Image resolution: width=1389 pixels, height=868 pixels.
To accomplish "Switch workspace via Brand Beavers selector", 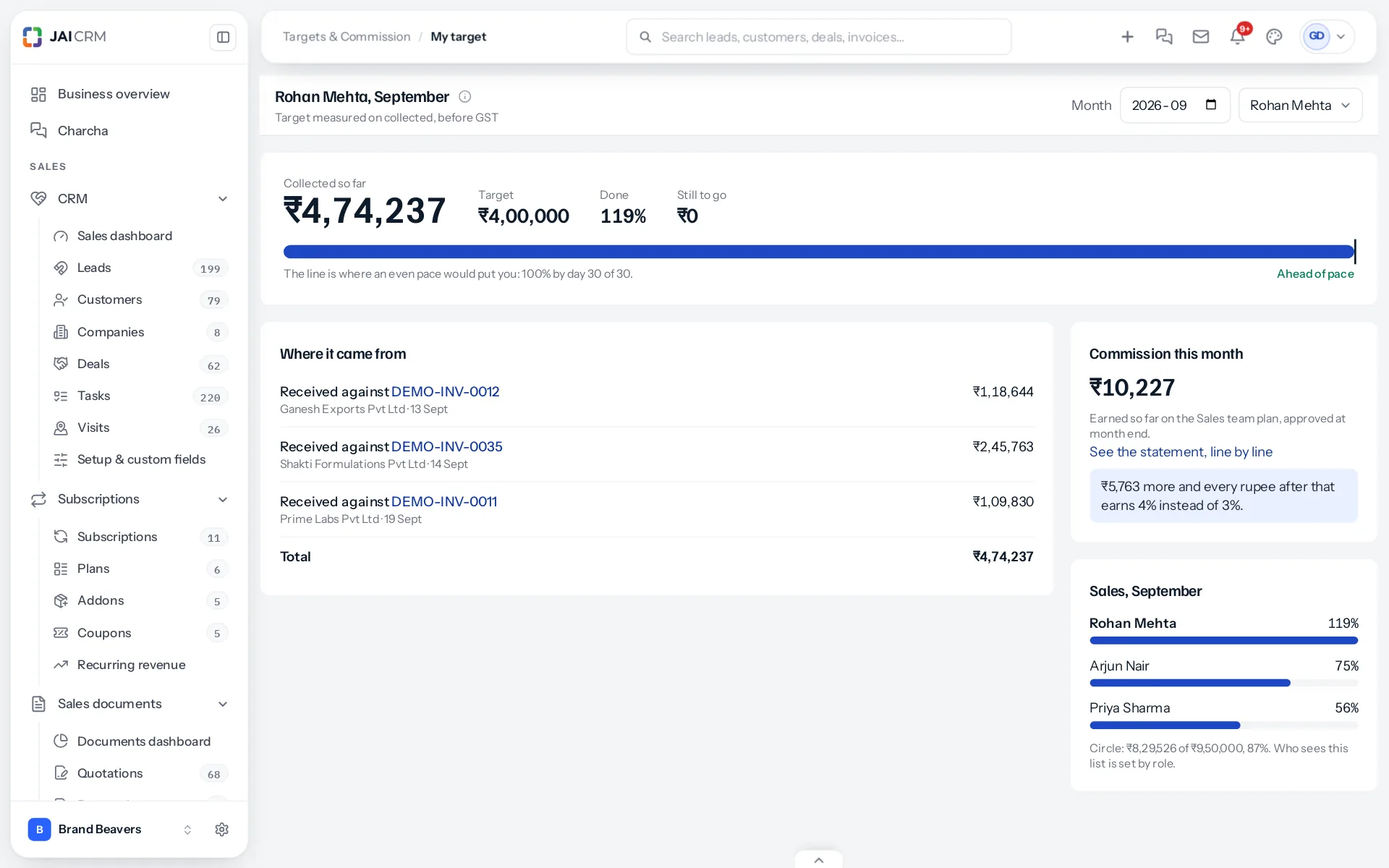I will coord(110,830).
